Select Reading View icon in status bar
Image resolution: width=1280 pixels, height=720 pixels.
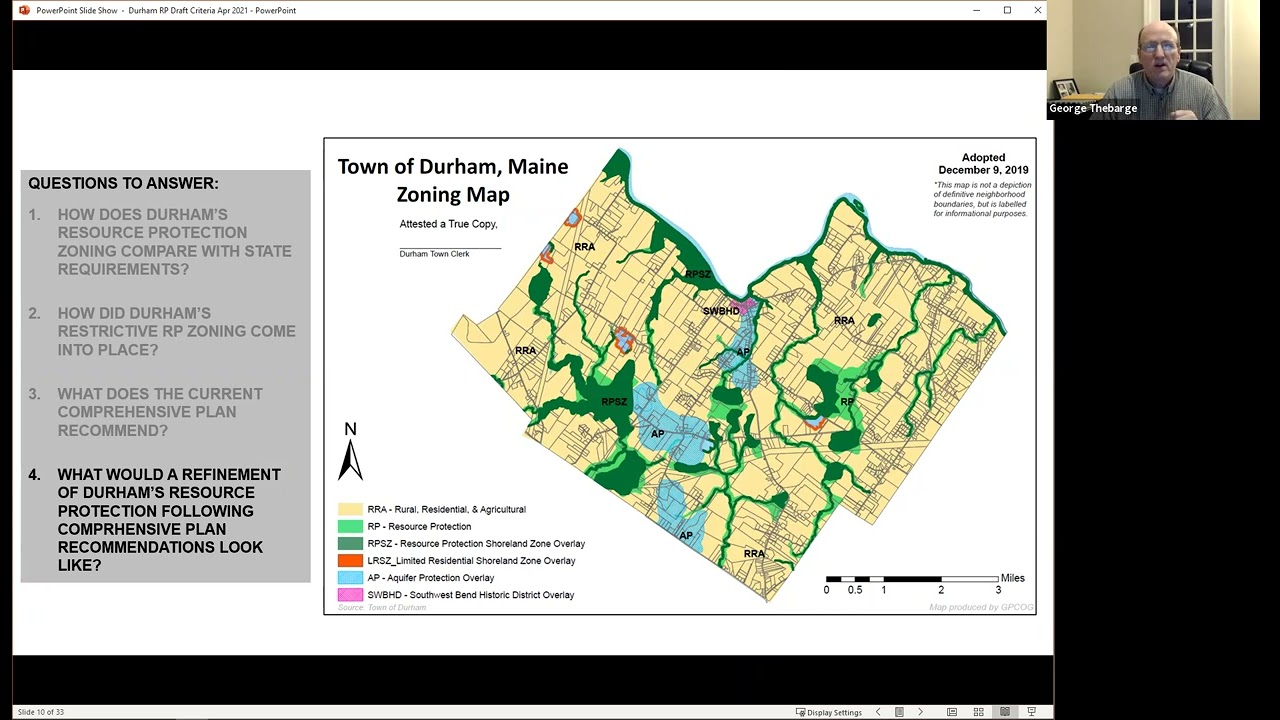1005,712
